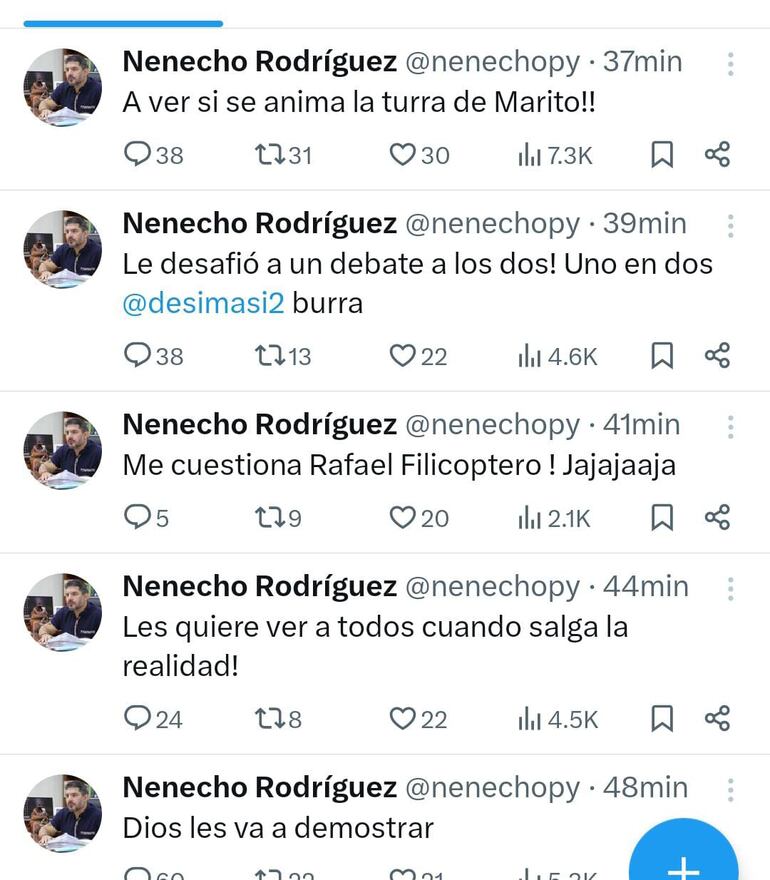
Task: Open the "Dios les va a demostrar" tweet
Action: point(278,828)
